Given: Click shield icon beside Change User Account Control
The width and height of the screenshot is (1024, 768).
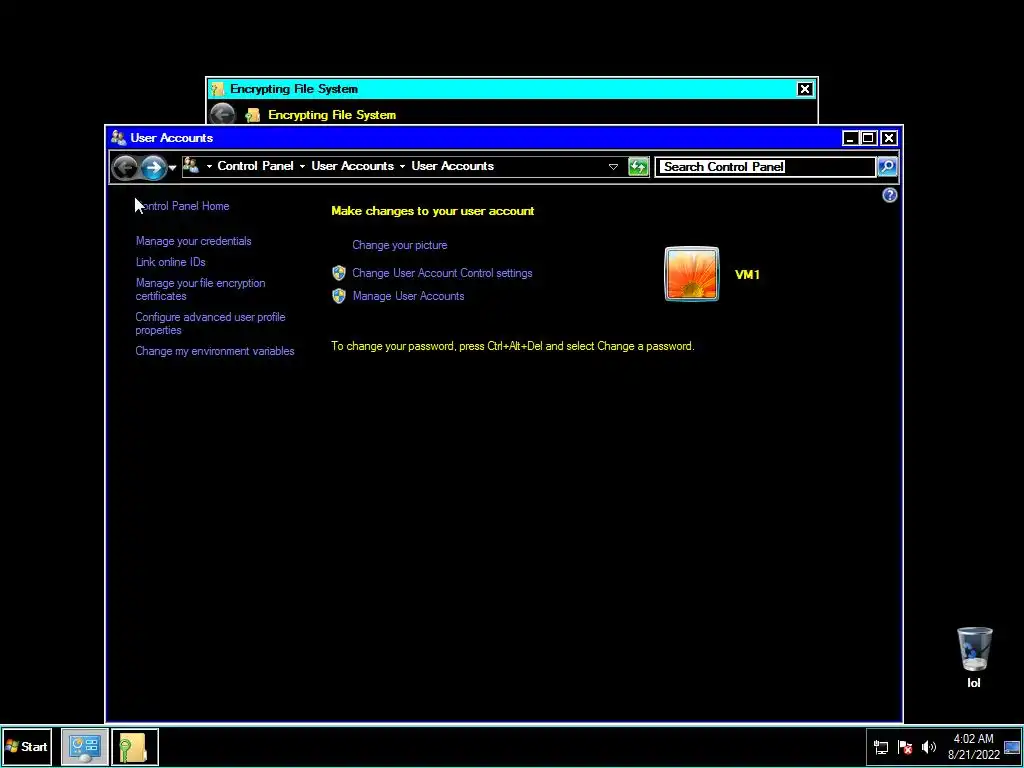Looking at the screenshot, I should [x=338, y=273].
